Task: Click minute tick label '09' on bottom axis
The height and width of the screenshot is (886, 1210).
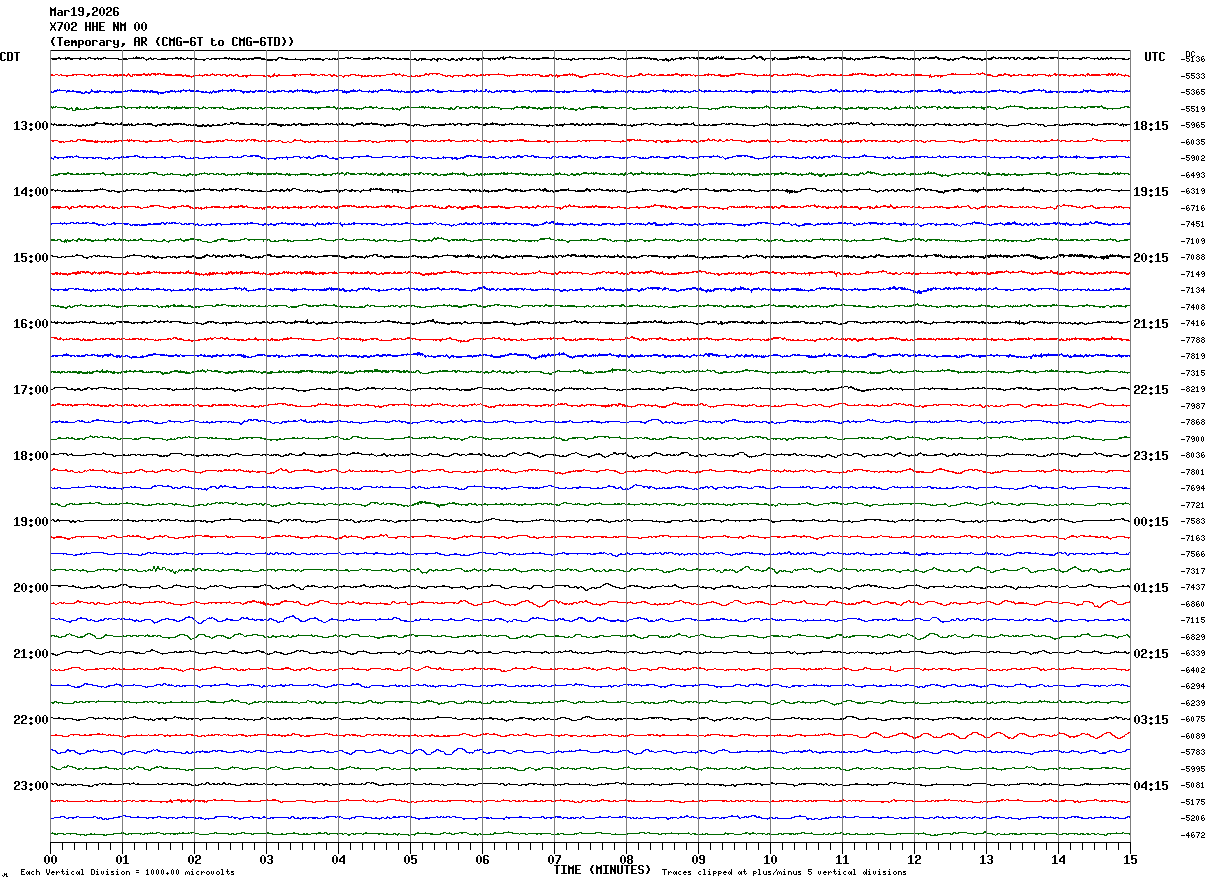Action: click(x=698, y=859)
